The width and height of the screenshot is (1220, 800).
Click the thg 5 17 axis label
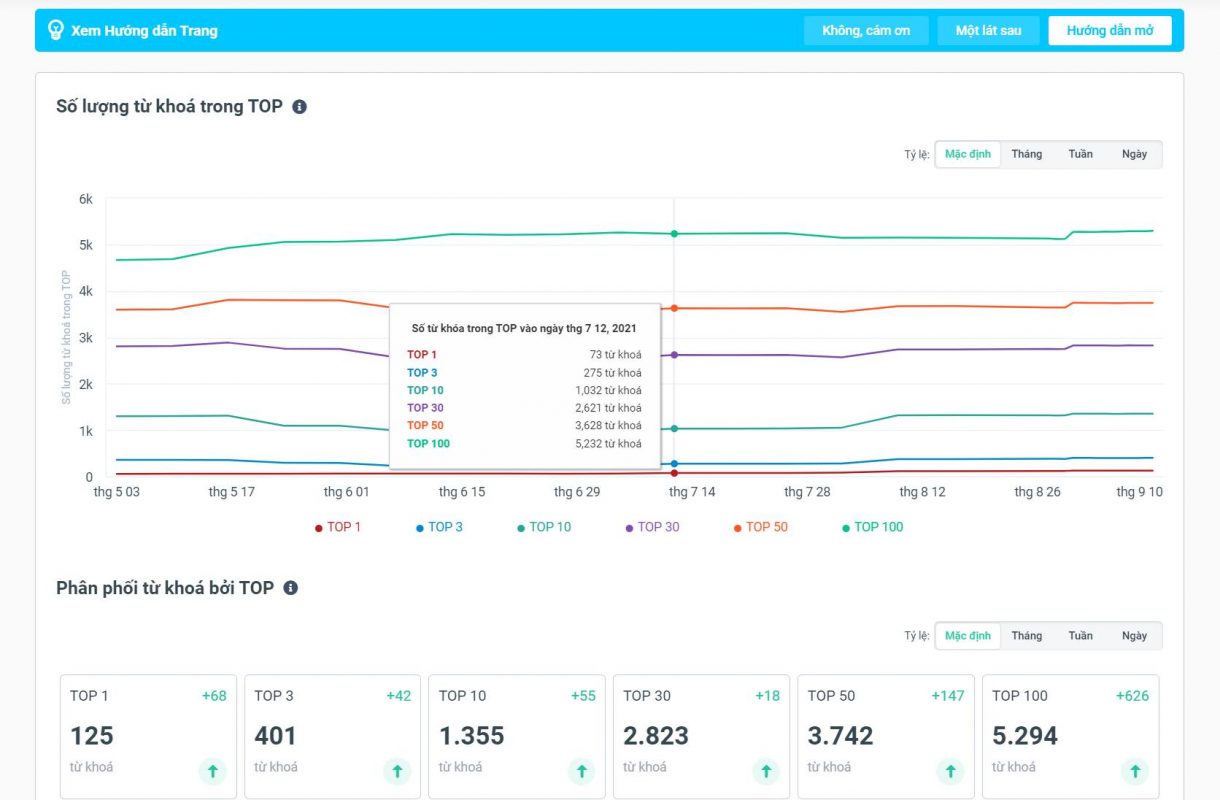[x=231, y=492]
